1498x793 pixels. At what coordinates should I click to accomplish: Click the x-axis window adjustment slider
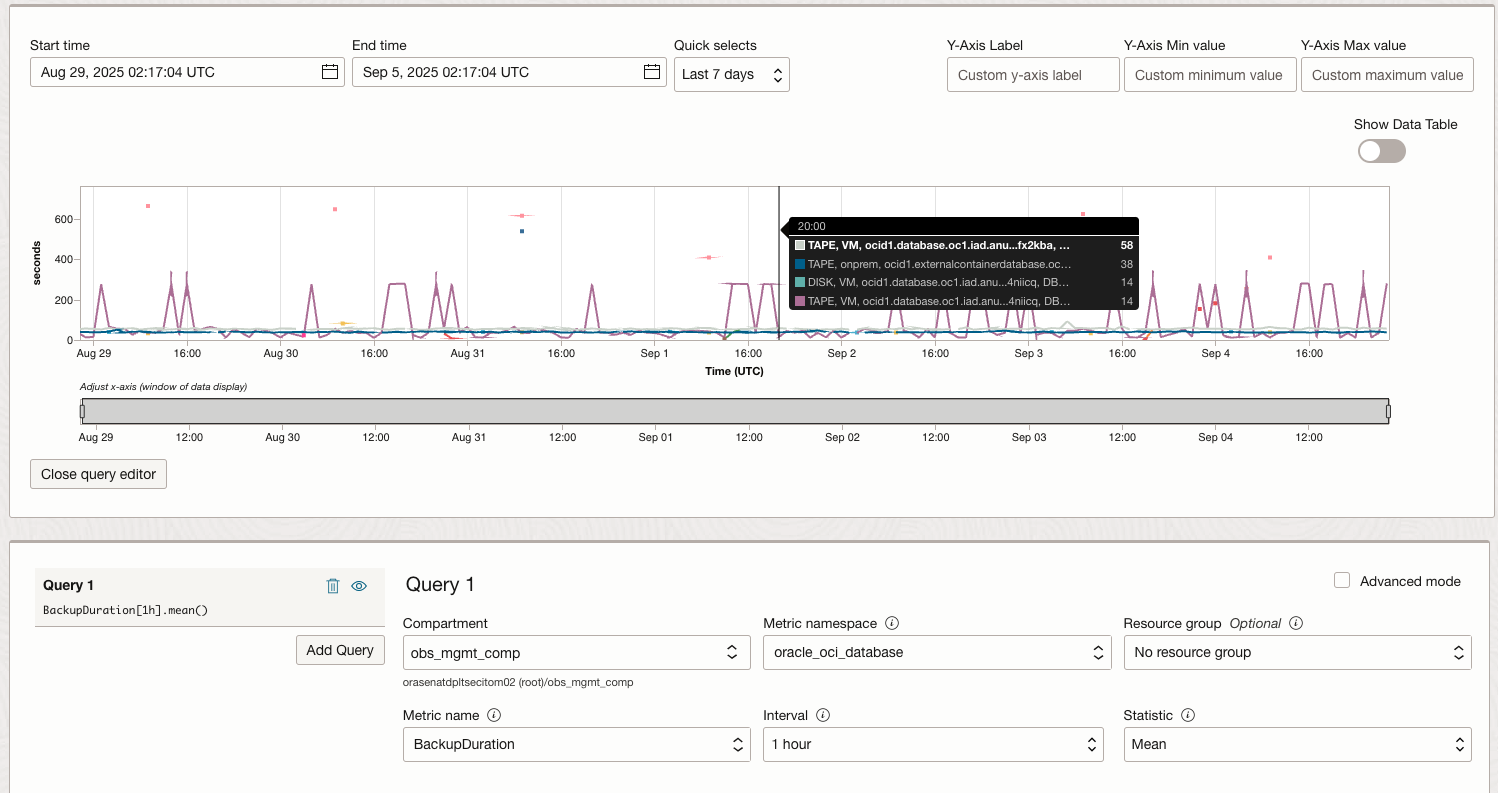tap(735, 410)
